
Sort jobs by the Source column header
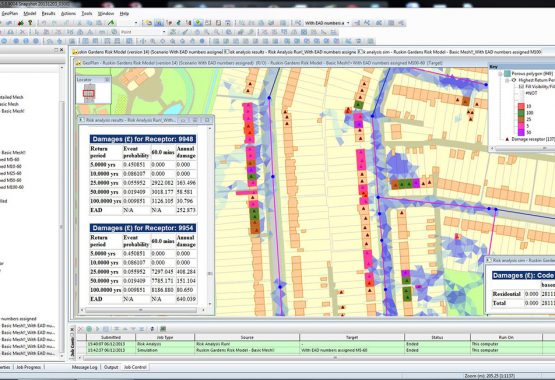pyautogui.click(x=247, y=338)
